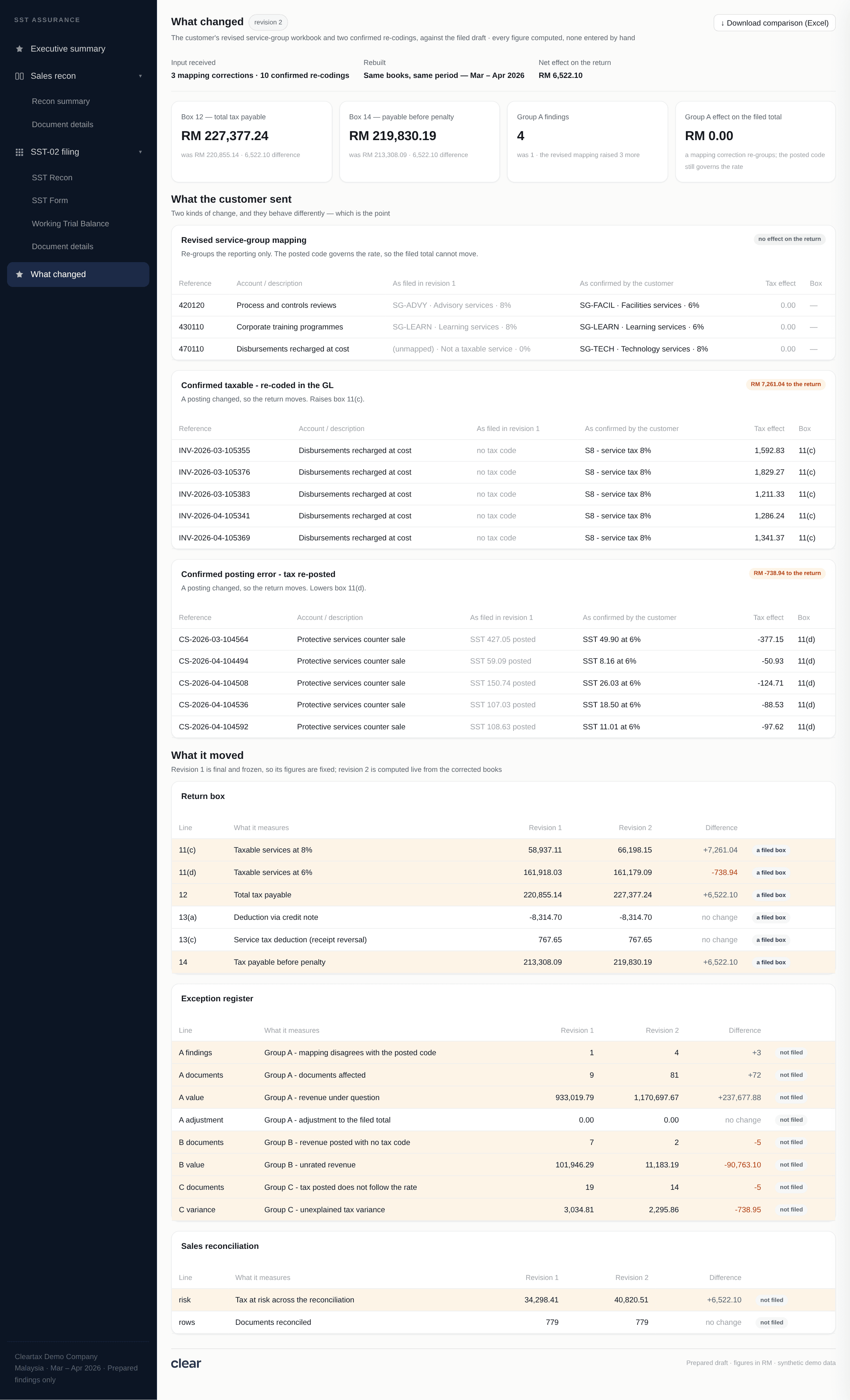Click the Box 14 payable before penalty card
This screenshot has width=850, height=1400.
pos(419,141)
